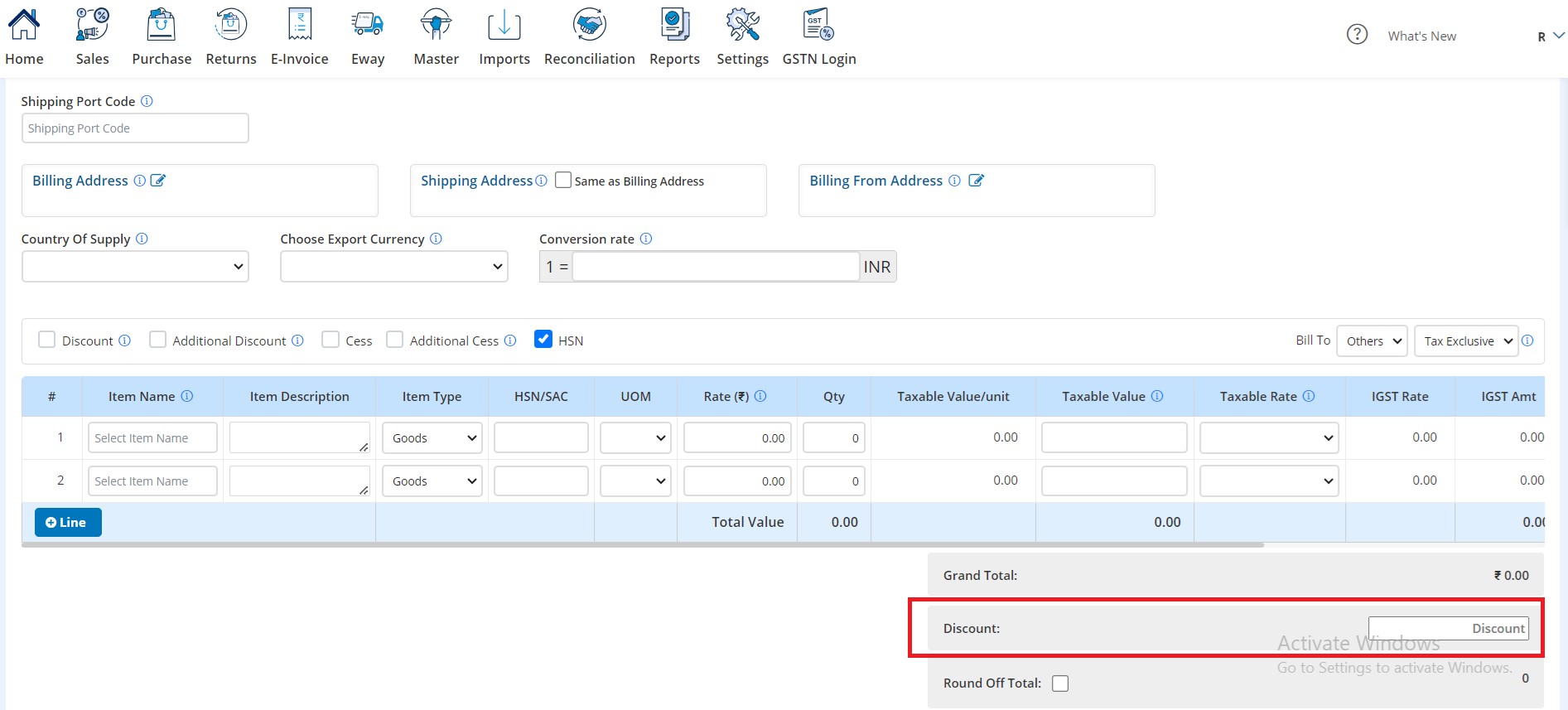Open the Returns module icon

tap(231, 25)
